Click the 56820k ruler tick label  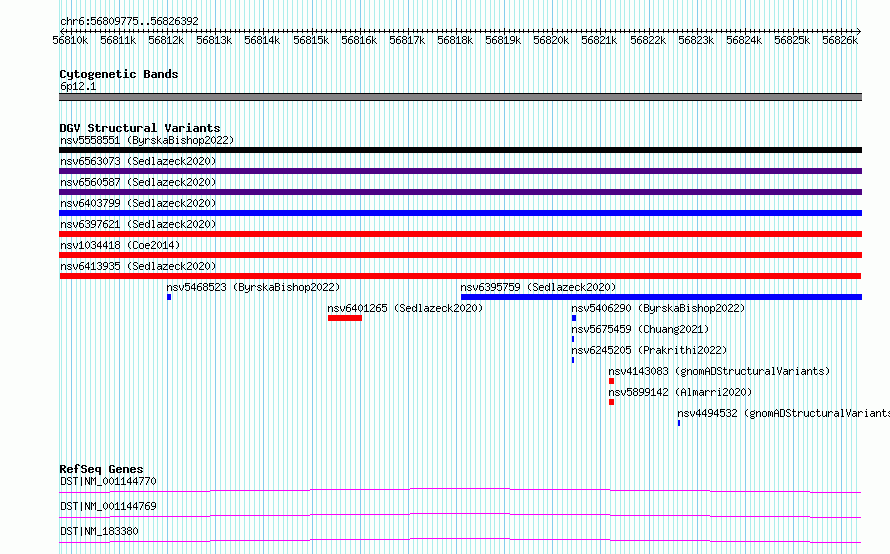pos(551,40)
